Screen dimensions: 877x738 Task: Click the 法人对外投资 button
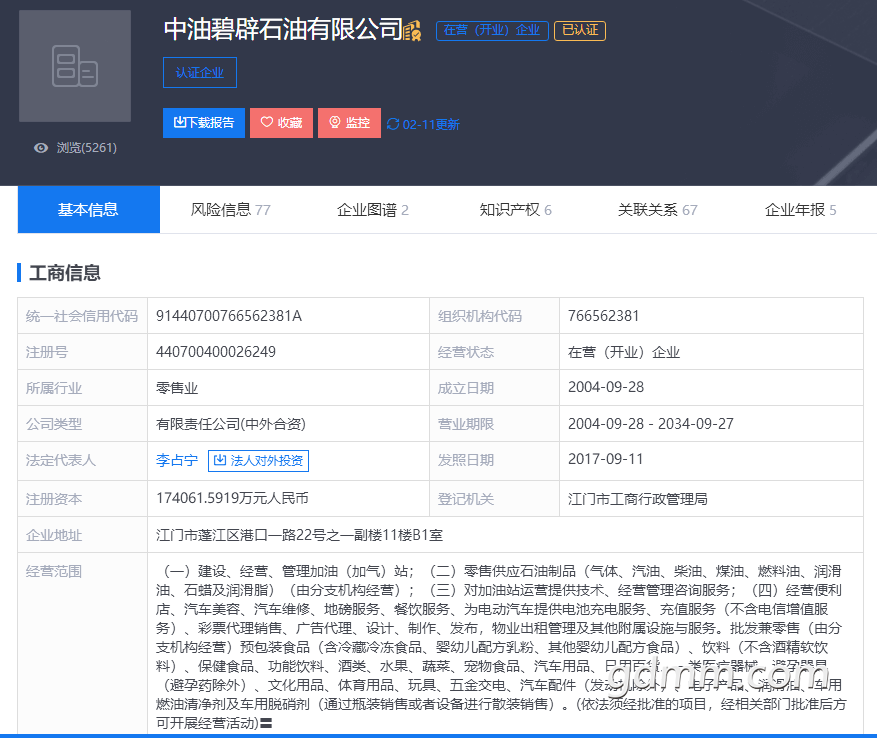pos(258,460)
